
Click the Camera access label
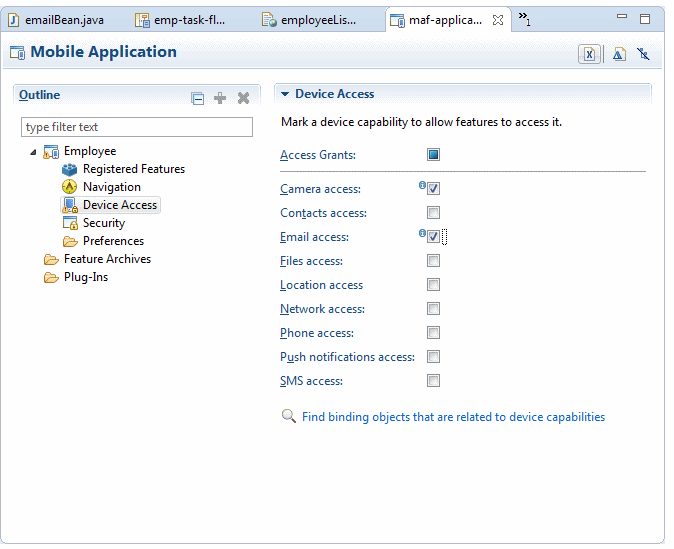(x=320, y=189)
